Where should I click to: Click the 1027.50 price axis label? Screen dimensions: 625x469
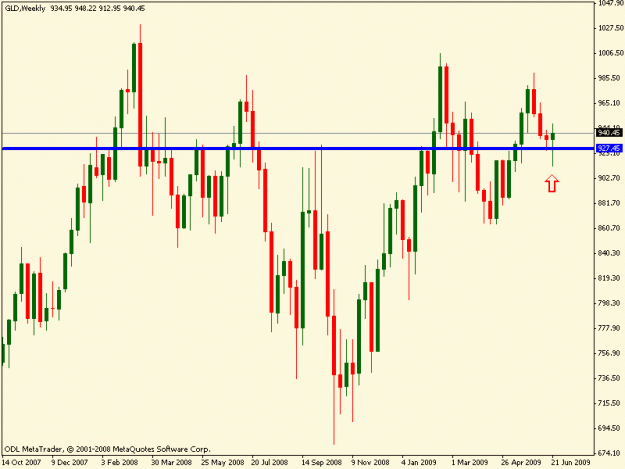click(611, 28)
